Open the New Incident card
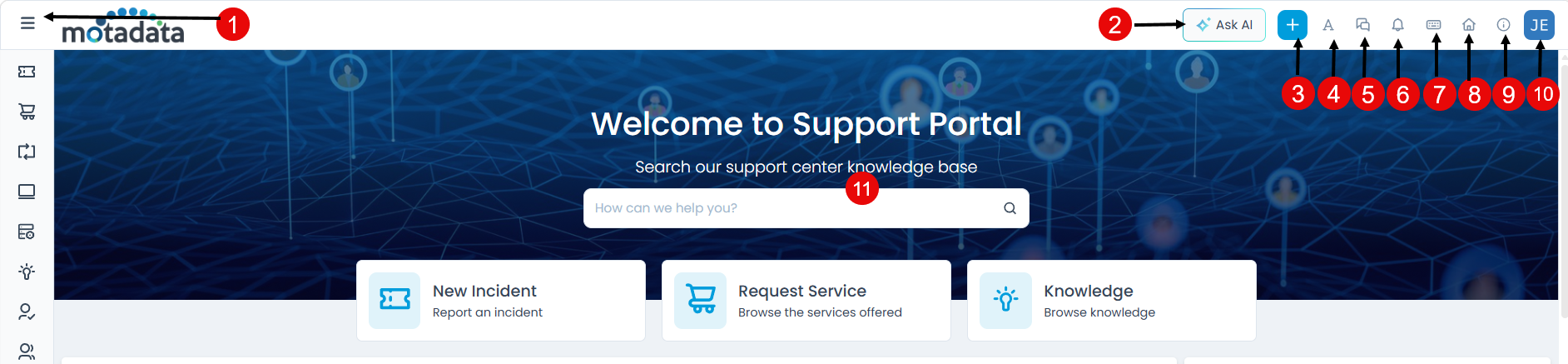1568x364 pixels. pyautogui.click(x=501, y=301)
